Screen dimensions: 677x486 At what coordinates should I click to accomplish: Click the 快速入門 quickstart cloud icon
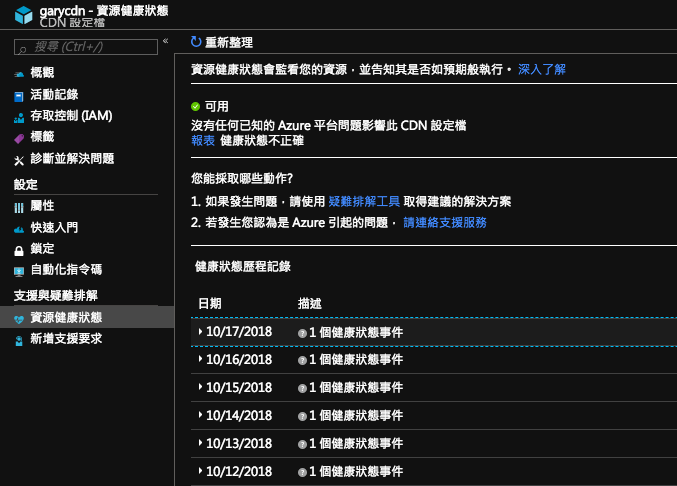[19, 230]
